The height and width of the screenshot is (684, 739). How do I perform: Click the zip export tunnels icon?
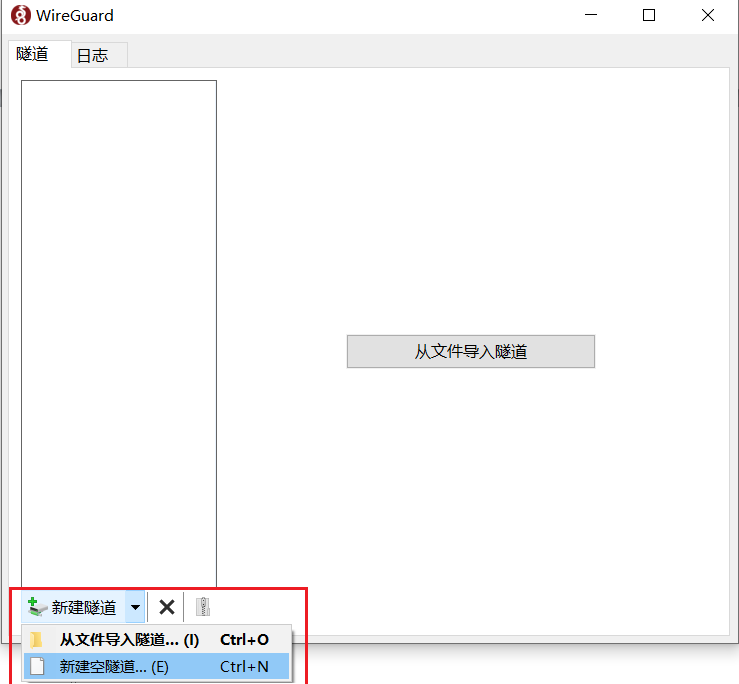[203, 607]
